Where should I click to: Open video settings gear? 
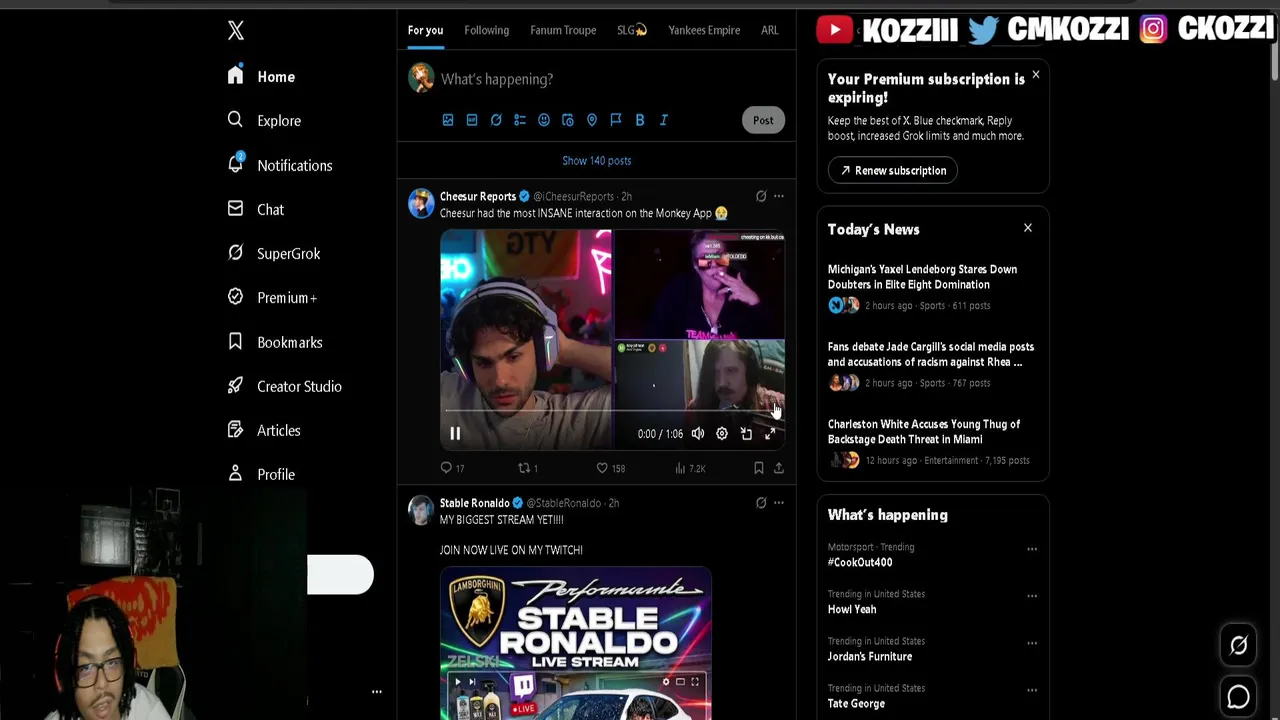click(722, 433)
